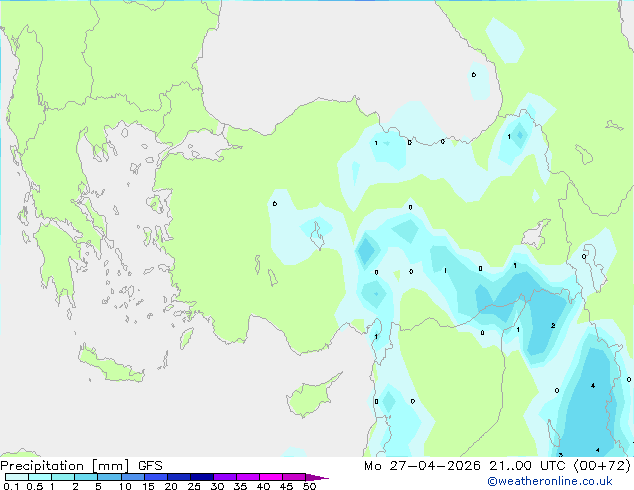Pick the 10–15 mm blue legend swatch
The height and width of the screenshot is (490, 634).
(x=133, y=477)
